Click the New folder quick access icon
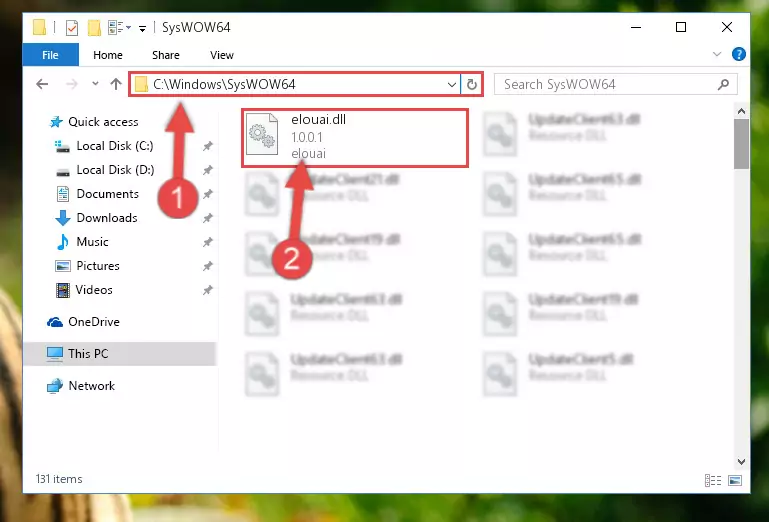Image resolution: width=769 pixels, height=522 pixels. coord(94,27)
